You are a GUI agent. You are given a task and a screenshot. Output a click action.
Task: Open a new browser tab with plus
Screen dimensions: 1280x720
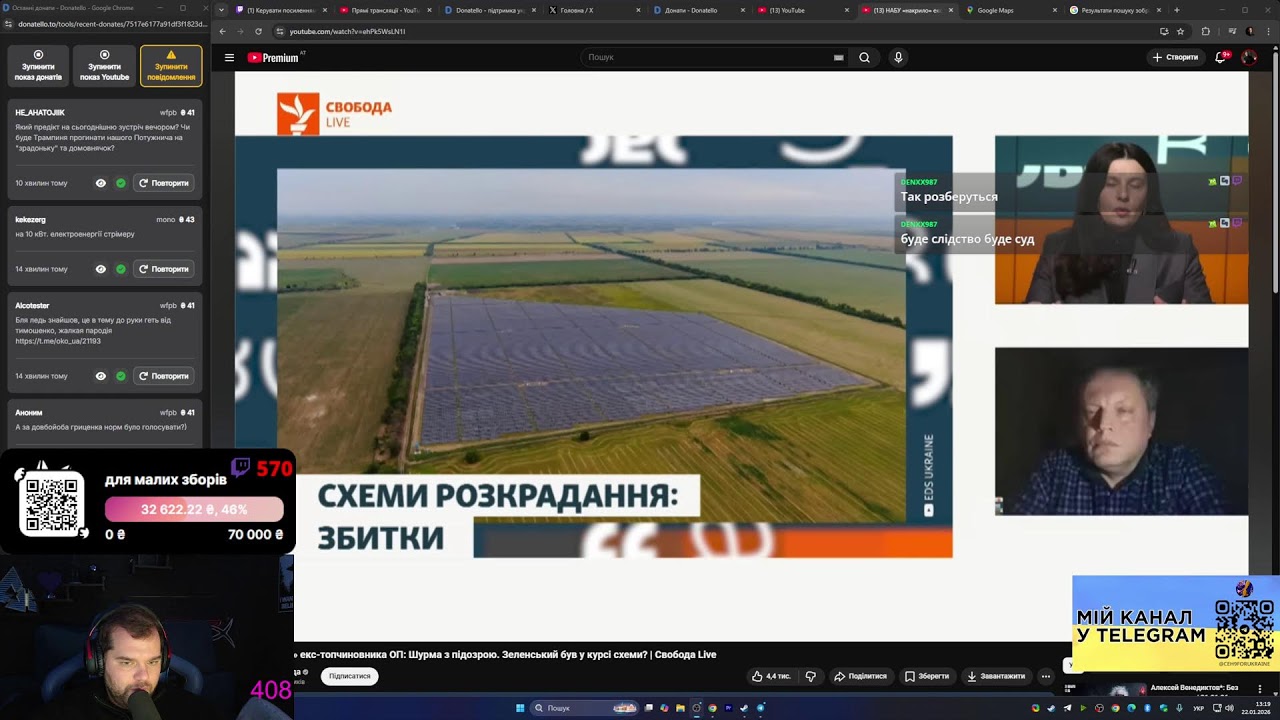pyautogui.click(x=1176, y=10)
